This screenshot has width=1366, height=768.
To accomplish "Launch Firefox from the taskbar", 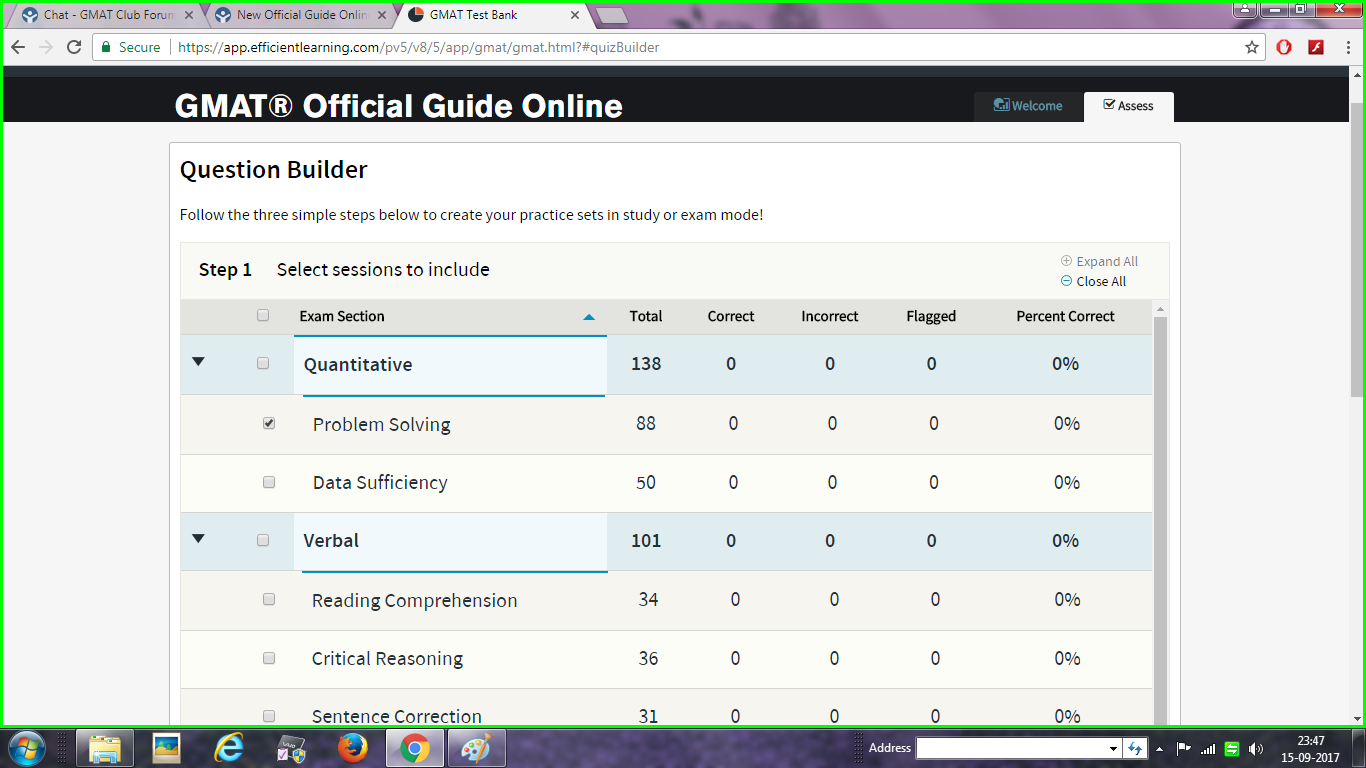I will [x=352, y=748].
